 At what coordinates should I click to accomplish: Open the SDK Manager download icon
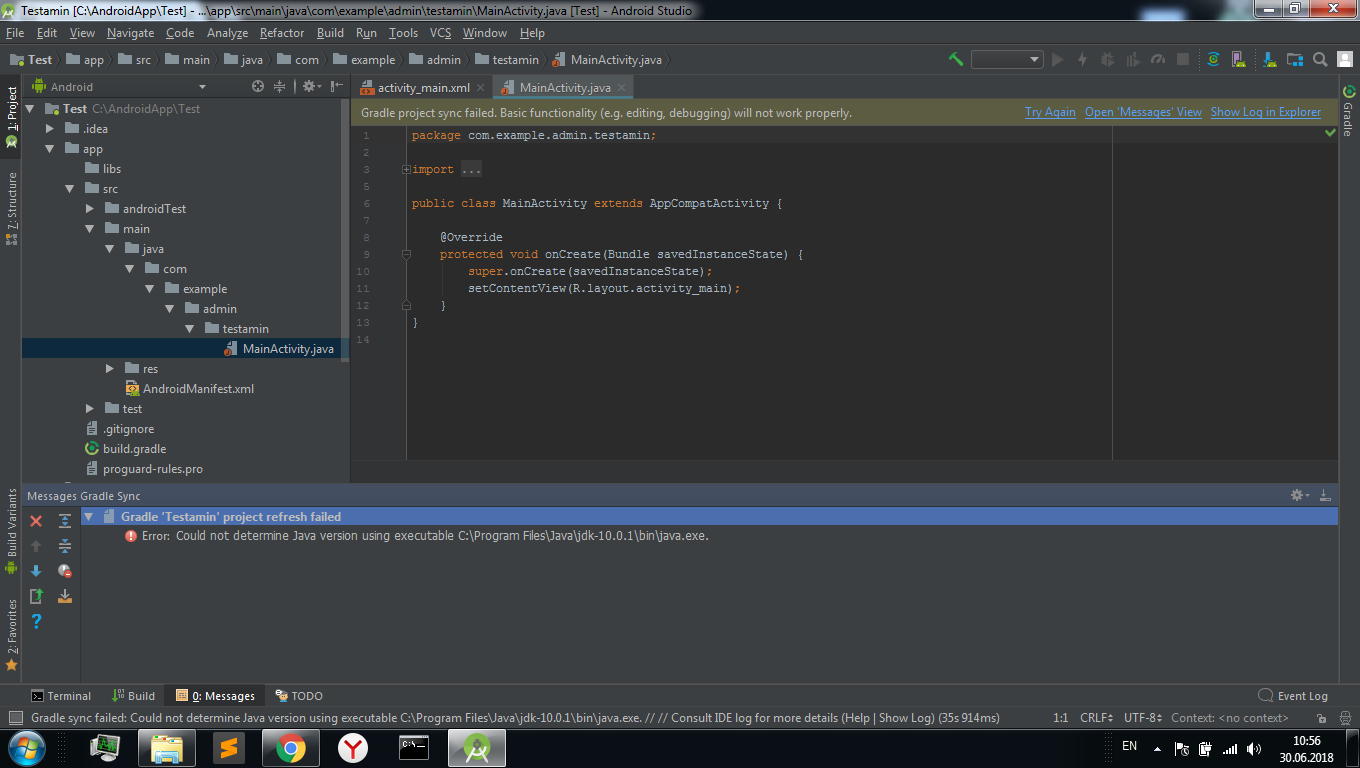[x=1270, y=60]
